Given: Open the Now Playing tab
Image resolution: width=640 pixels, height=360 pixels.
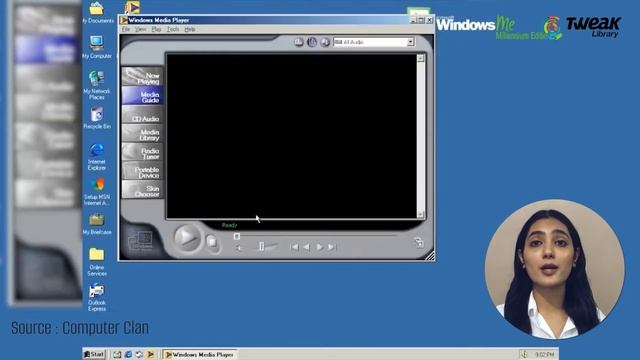Looking at the screenshot, I should (142, 77).
